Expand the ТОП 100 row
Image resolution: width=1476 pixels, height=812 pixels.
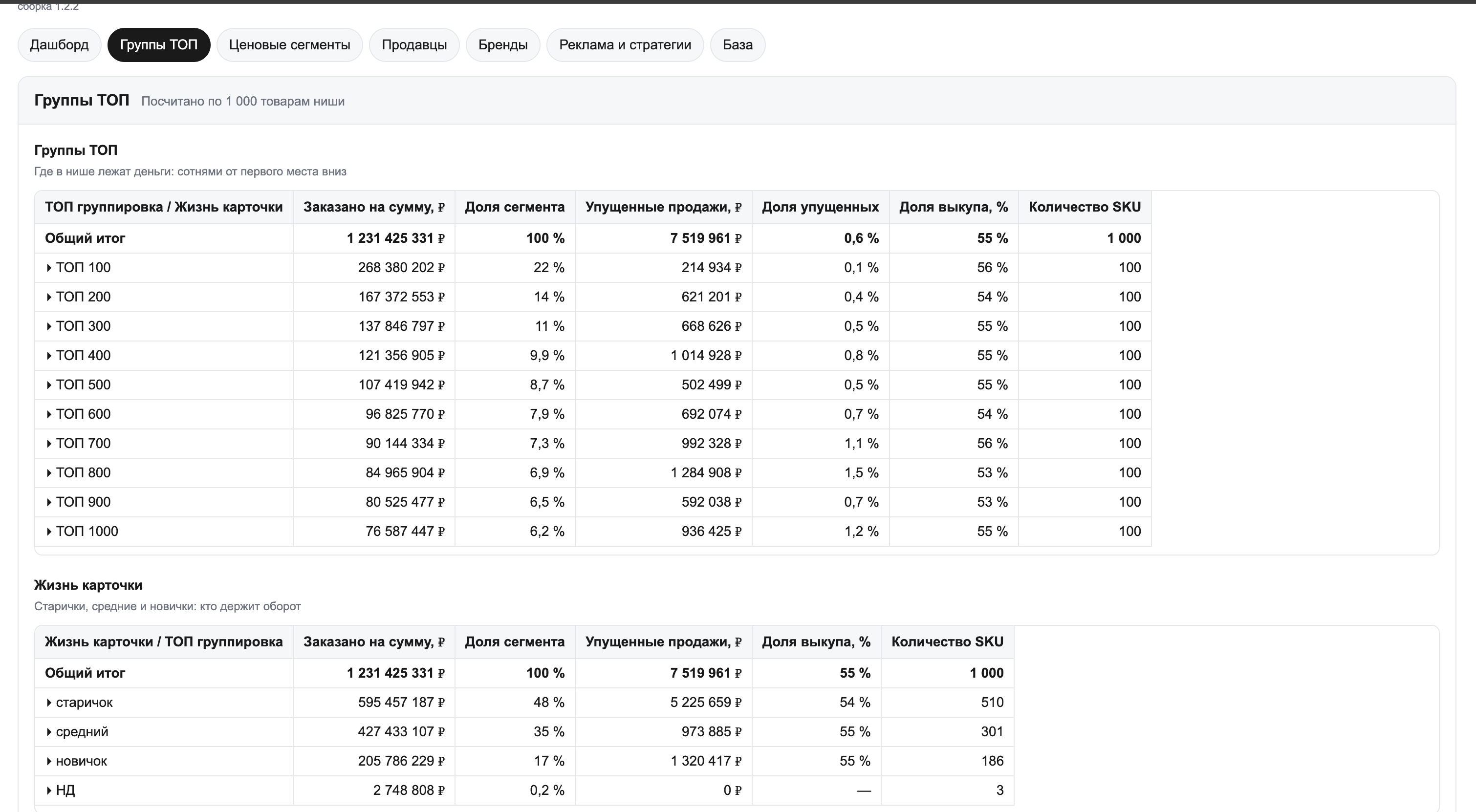pyautogui.click(x=49, y=268)
